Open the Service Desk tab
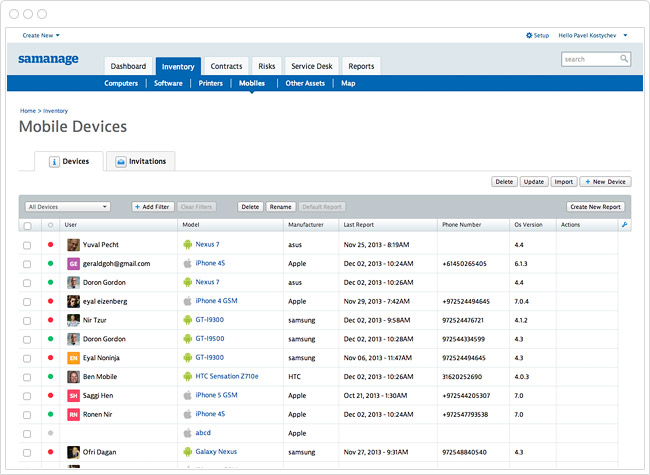 coord(312,66)
